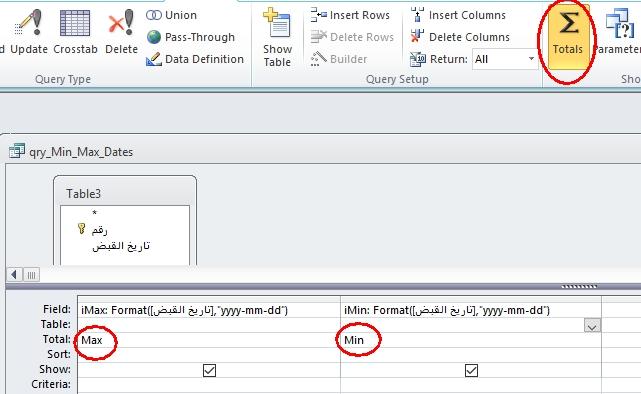641x394 pixels.
Task: Open the Total cell showing Max
Action: click(x=208, y=340)
